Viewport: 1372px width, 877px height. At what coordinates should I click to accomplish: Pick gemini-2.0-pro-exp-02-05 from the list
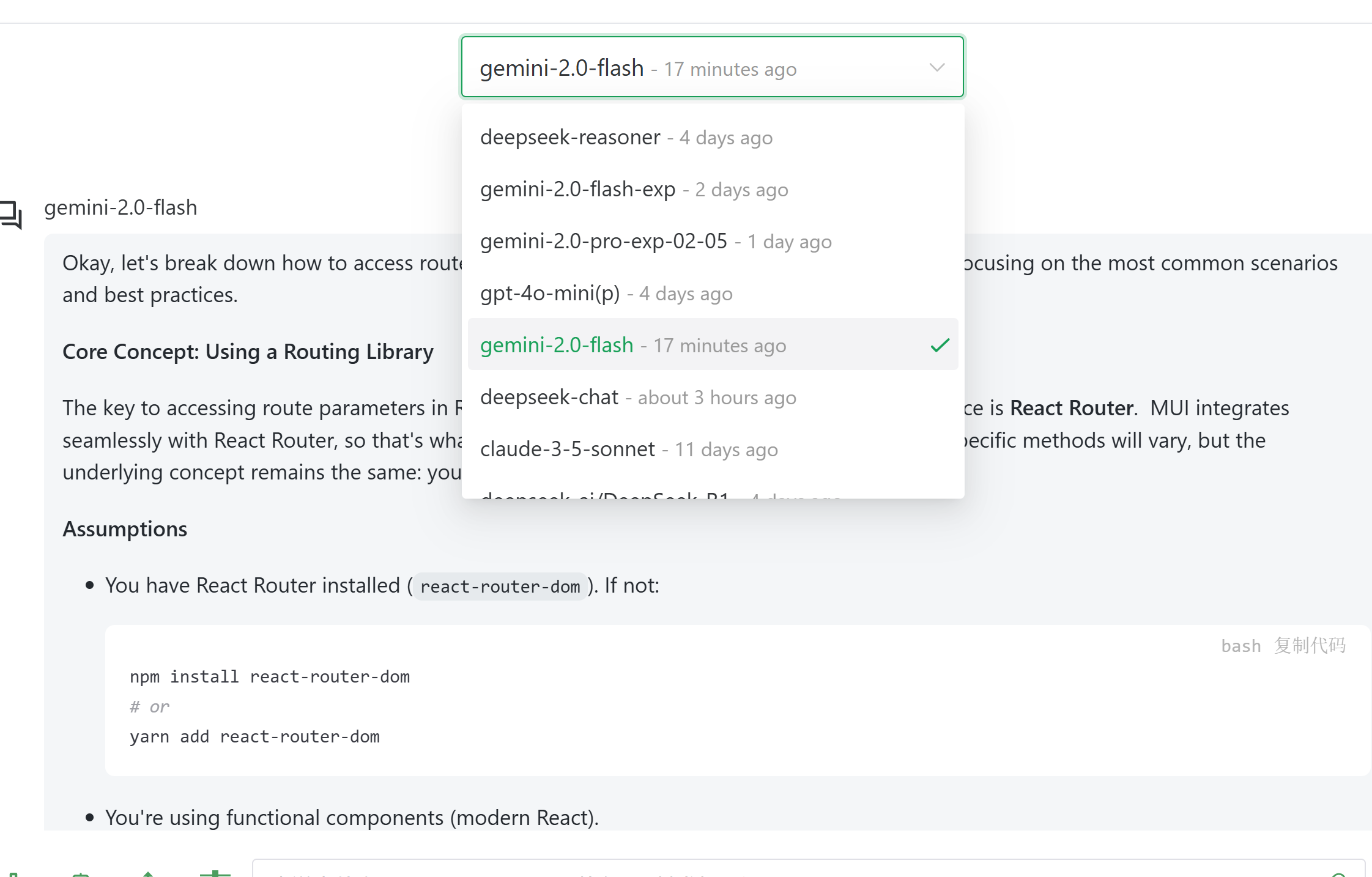click(713, 242)
